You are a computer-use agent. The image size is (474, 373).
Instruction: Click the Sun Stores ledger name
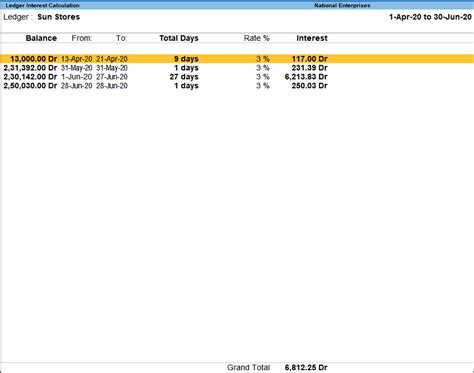(x=59, y=17)
